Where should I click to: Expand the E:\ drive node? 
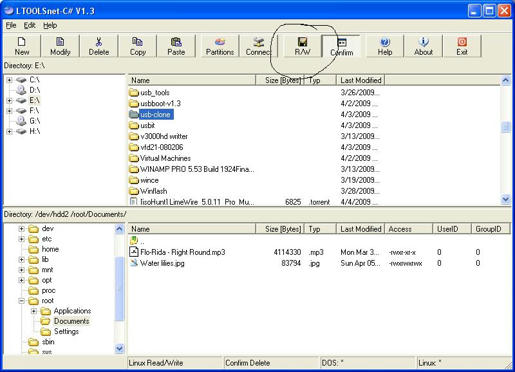click(9, 100)
